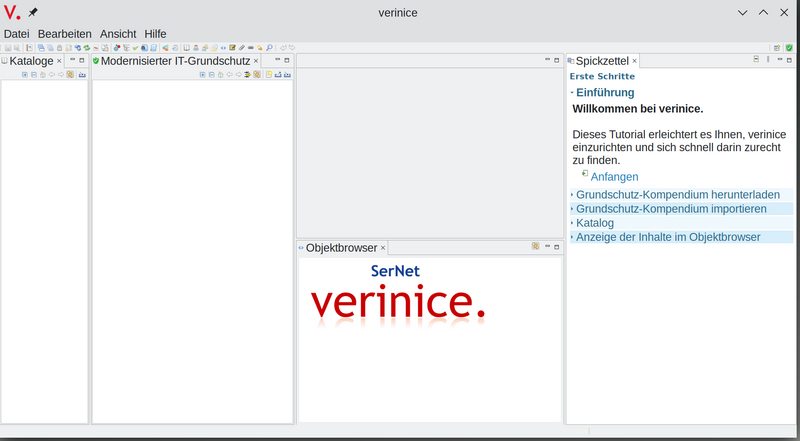Click the collapse-all icon in Spickzettel header

coord(756,59)
